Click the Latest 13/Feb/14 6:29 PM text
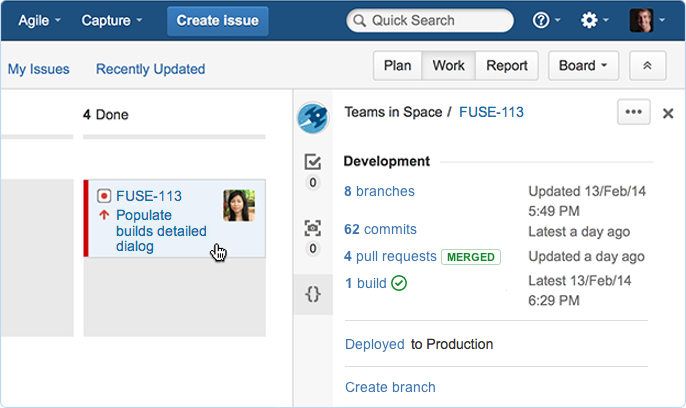The width and height of the screenshot is (686, 408). click(580, 290)
